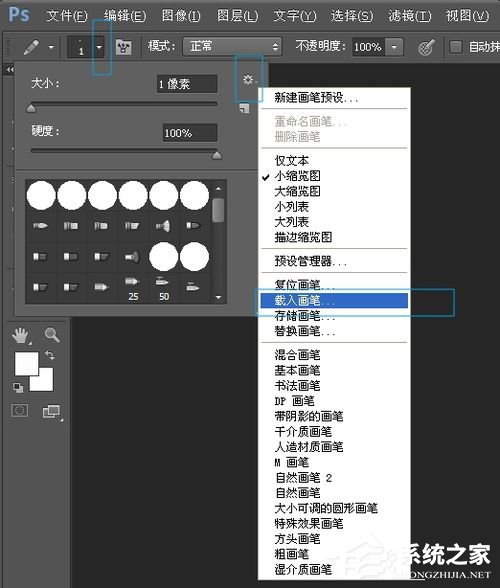Open the 选择(S) menu
500x588 pixels.
tap(352, 16)
